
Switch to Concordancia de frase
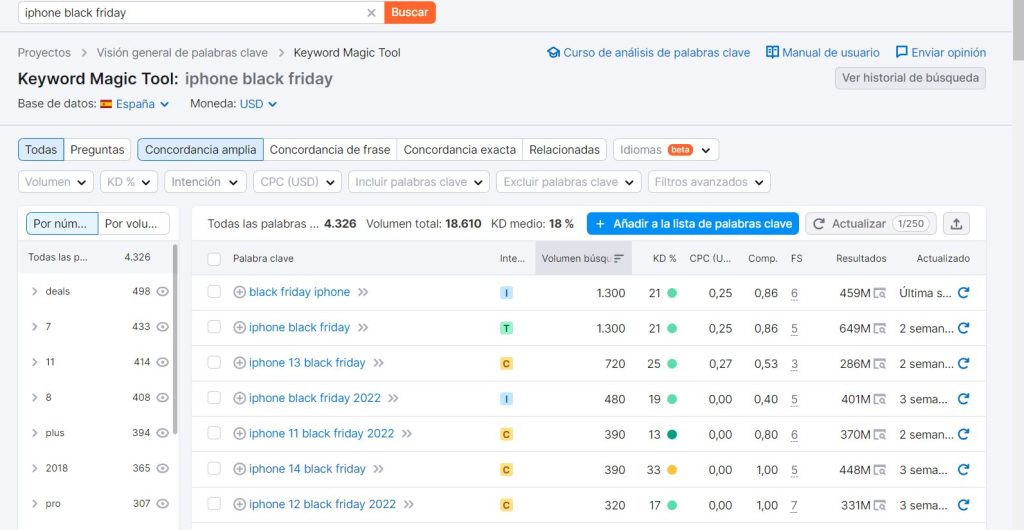click(330, 149)
